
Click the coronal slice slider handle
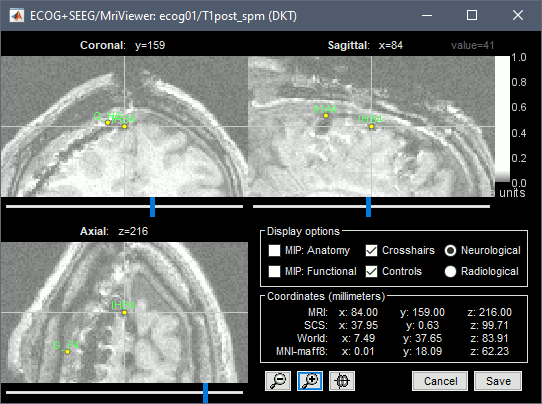[152, 207]
